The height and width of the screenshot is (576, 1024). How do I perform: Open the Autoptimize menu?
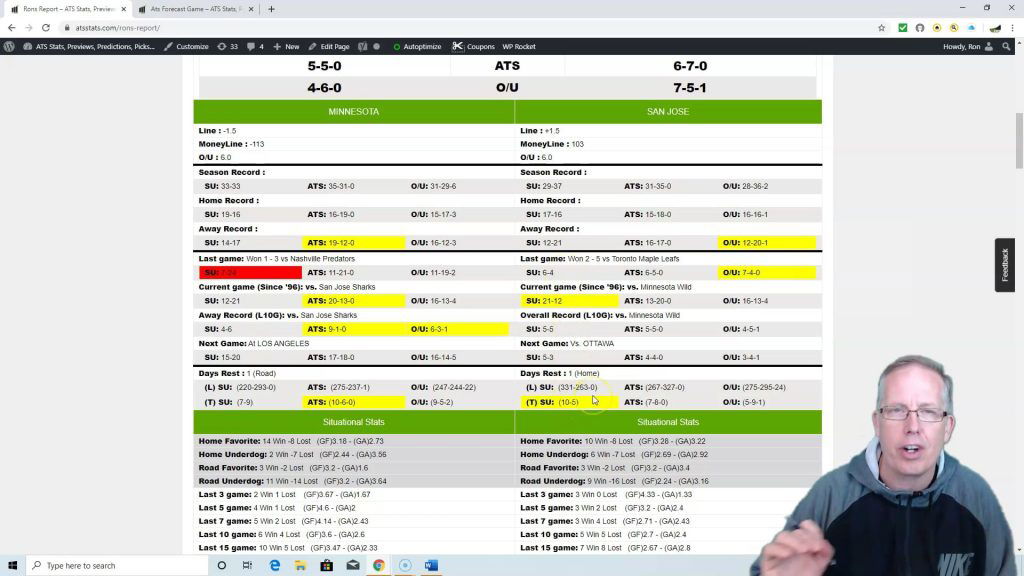pyautogui.click(x=417, y=46)
